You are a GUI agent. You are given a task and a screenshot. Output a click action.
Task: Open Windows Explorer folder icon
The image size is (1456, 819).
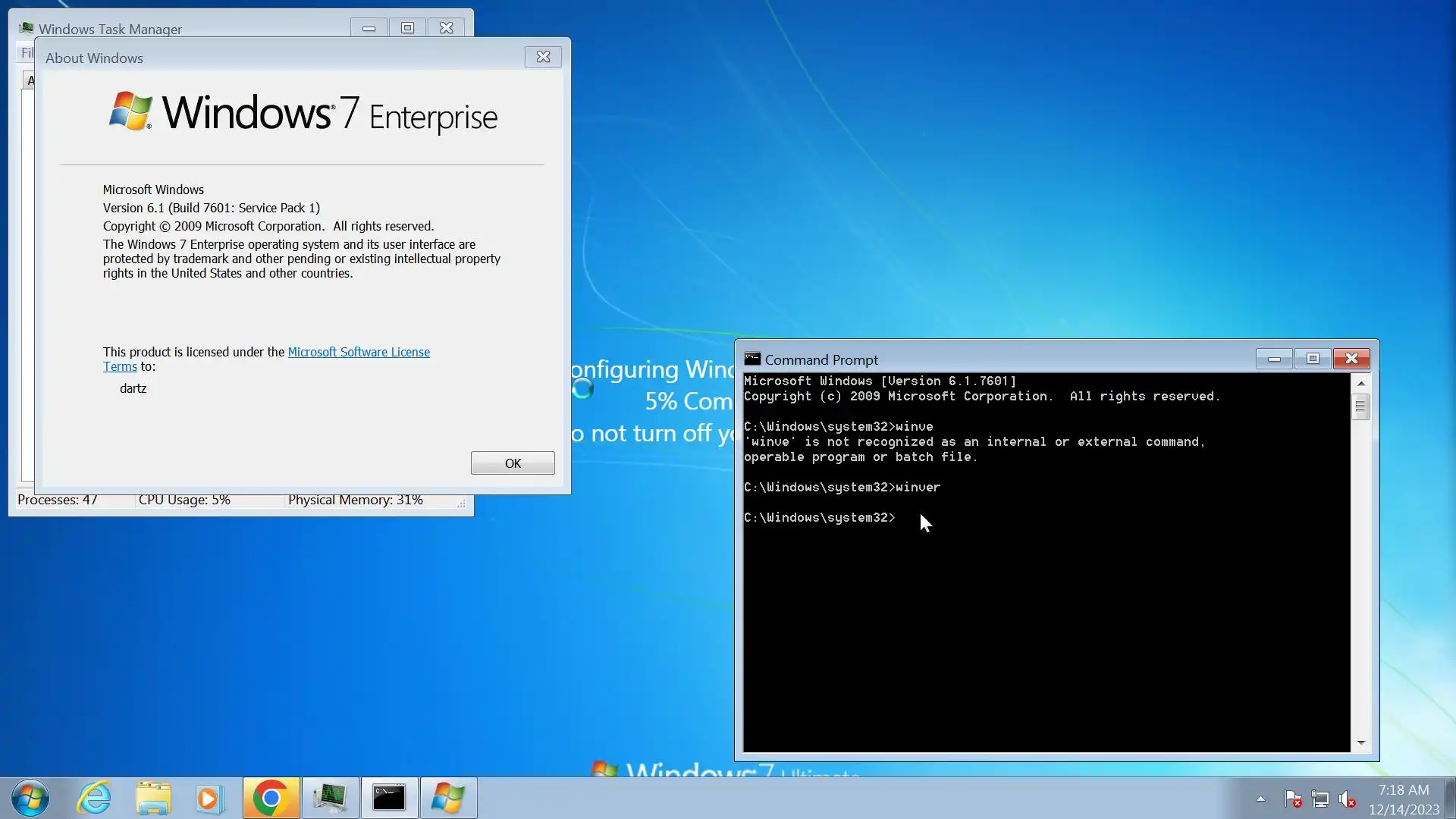click(153, 798)
